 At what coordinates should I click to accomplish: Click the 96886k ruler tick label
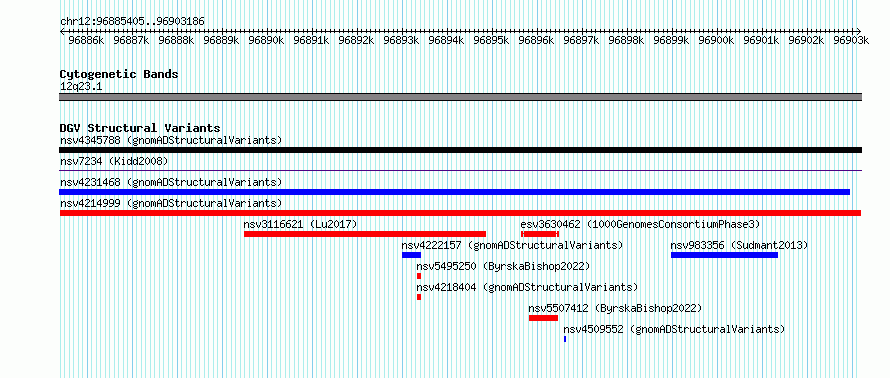tap(86, 40)
